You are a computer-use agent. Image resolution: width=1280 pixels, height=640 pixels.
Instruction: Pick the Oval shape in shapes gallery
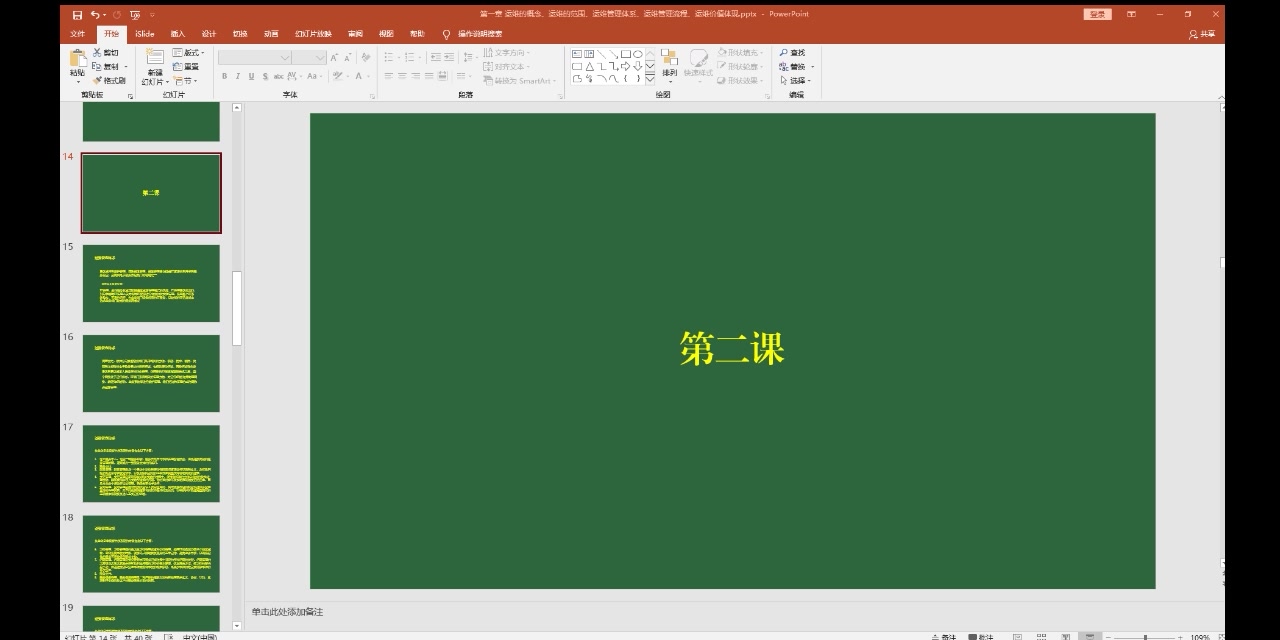point(638,54)
